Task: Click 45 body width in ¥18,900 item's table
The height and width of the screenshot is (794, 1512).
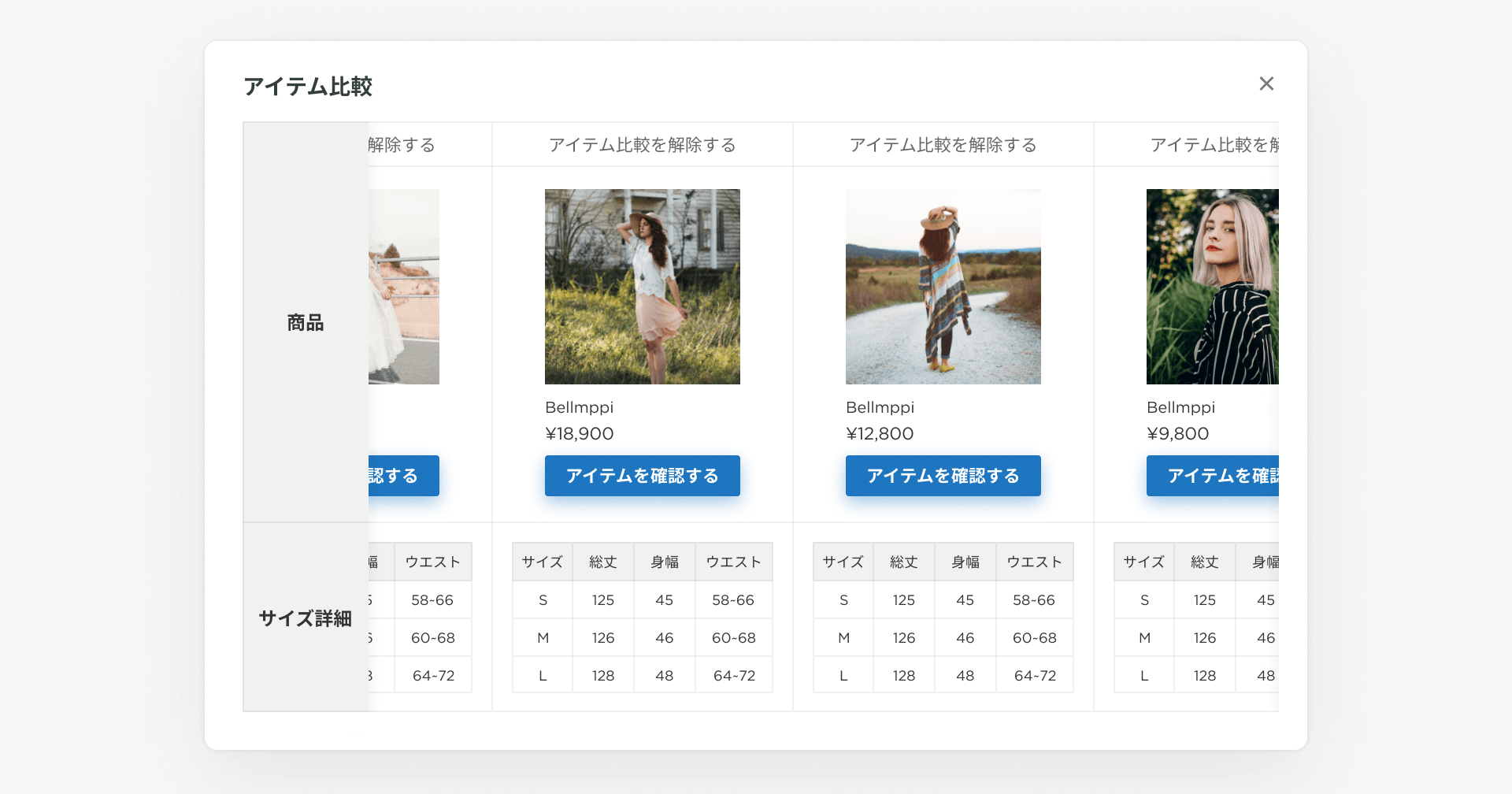Action: point(665,600)
